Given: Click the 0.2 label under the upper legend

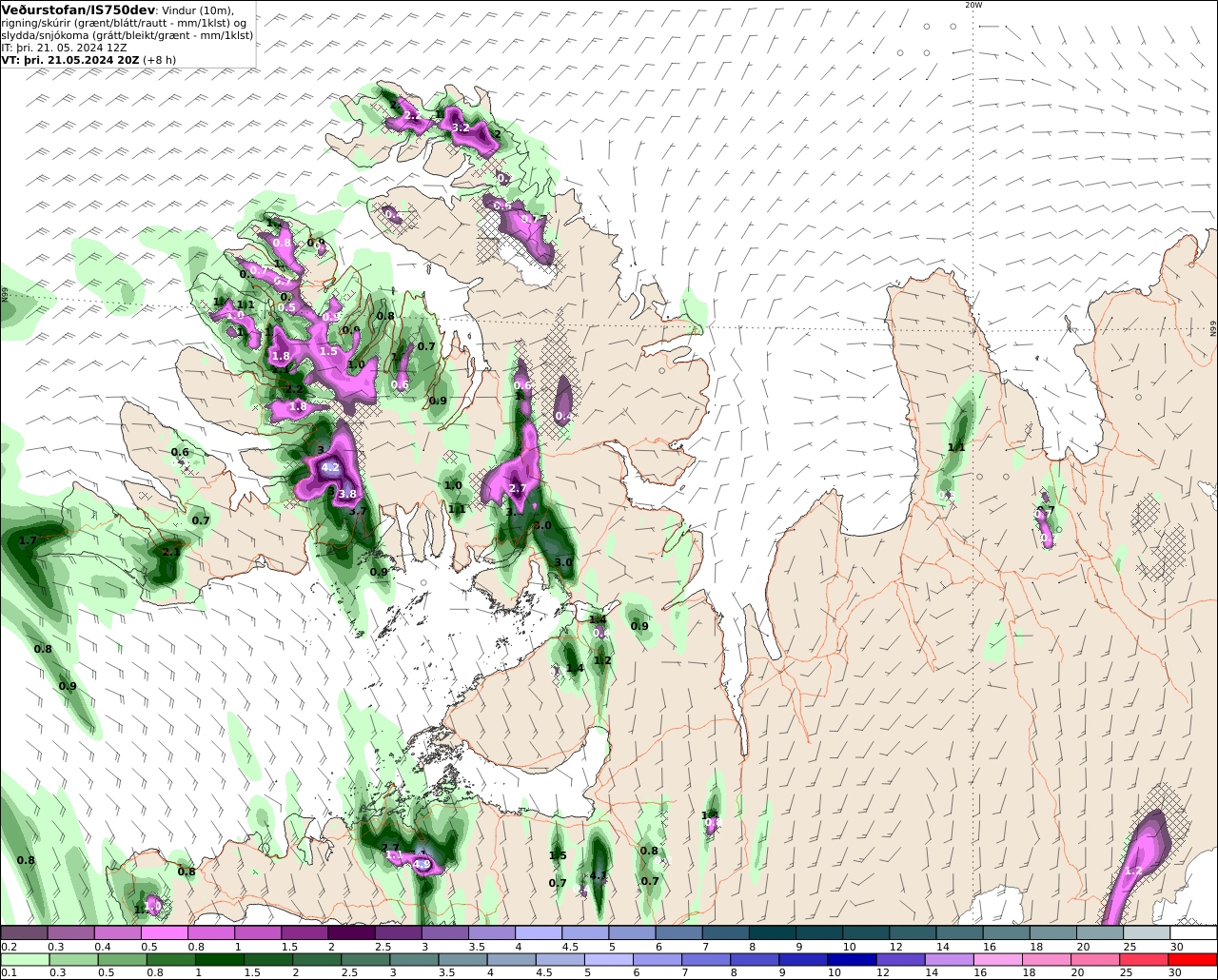Looking at the screenshot, I should 9,947.
